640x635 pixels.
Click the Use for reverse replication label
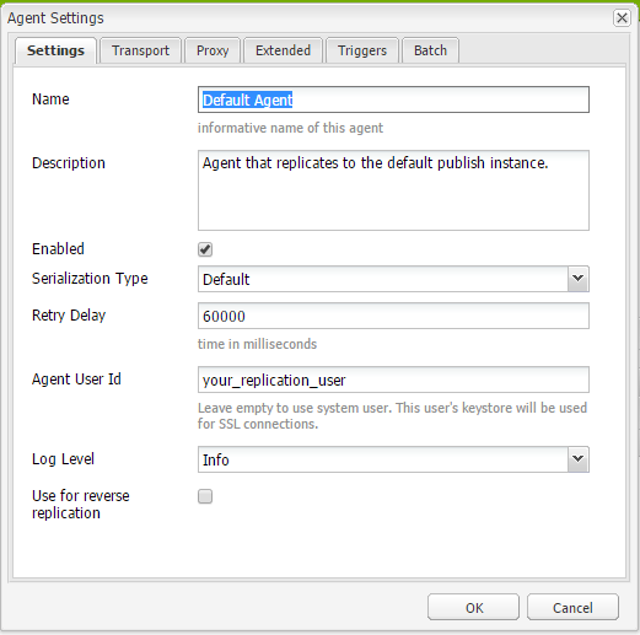(80, 504)
